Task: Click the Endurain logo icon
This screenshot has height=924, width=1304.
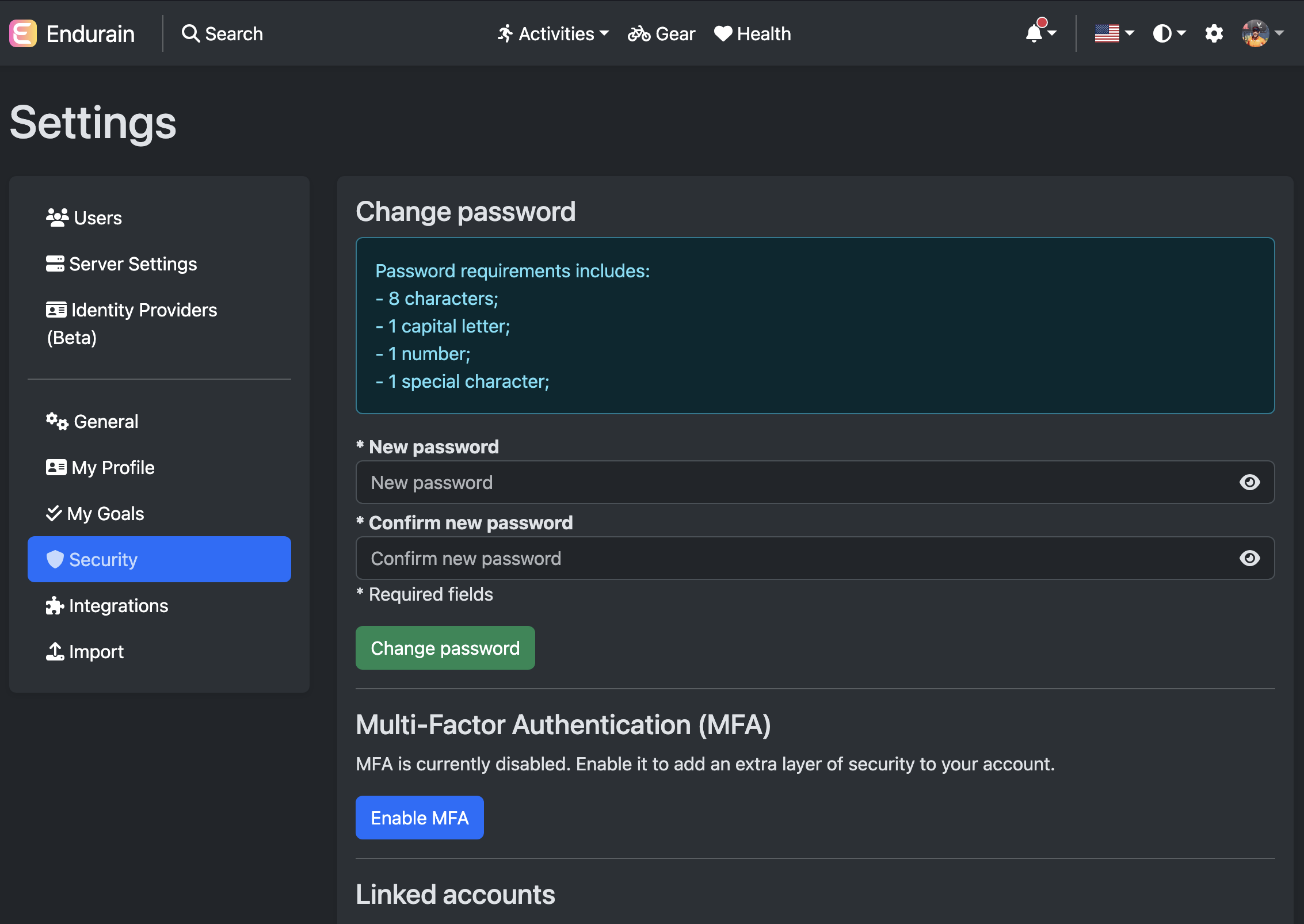Action: click(x=22, y=33)
